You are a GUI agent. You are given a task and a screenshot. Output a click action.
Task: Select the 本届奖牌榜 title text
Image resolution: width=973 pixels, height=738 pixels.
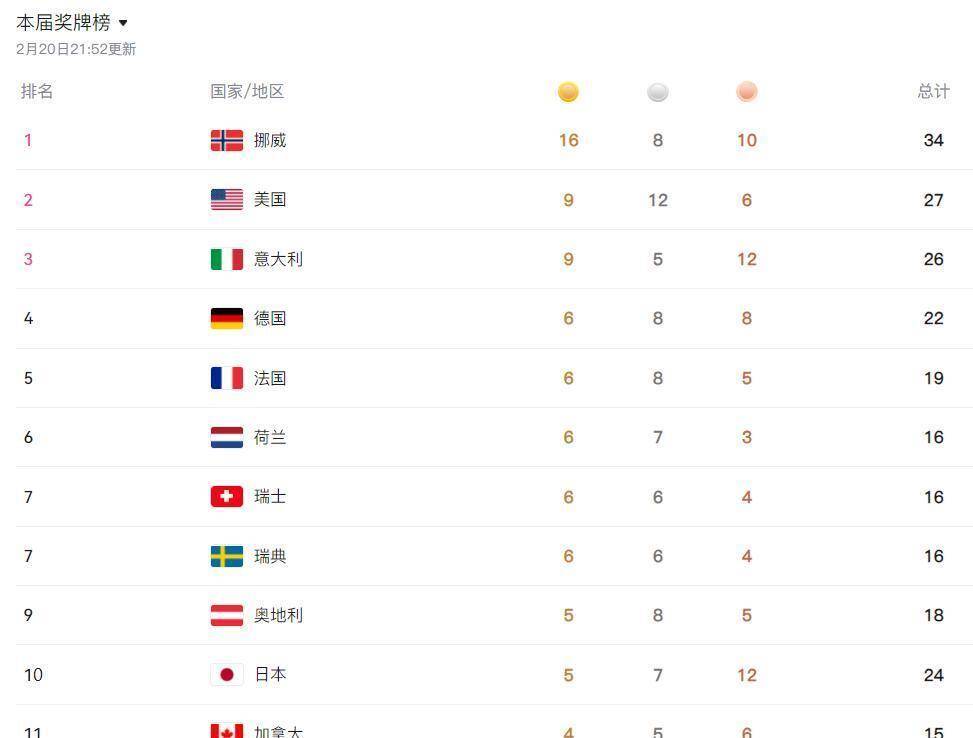coord(63,22)
